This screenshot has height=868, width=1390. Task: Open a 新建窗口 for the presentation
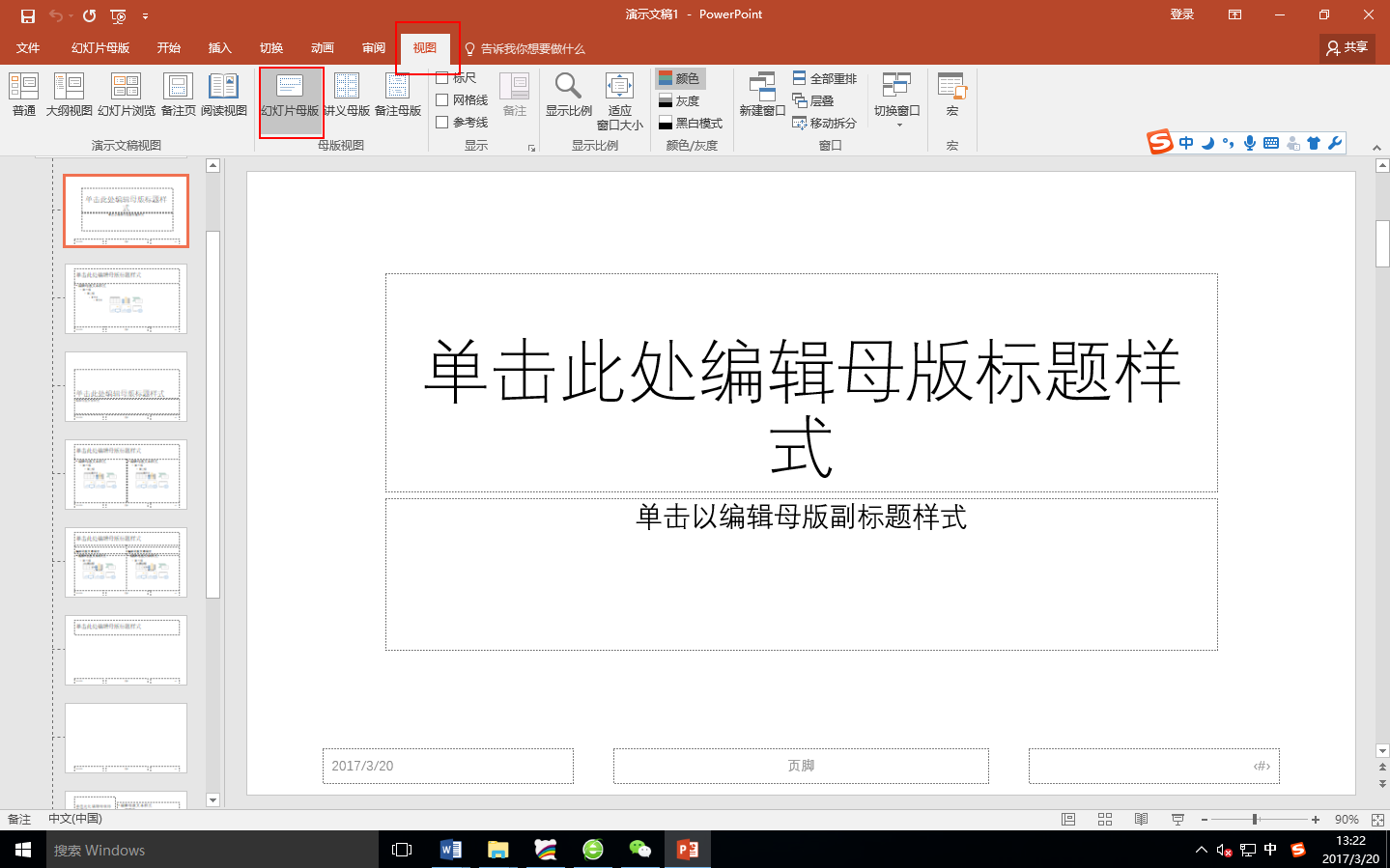[x=762, y=97]
